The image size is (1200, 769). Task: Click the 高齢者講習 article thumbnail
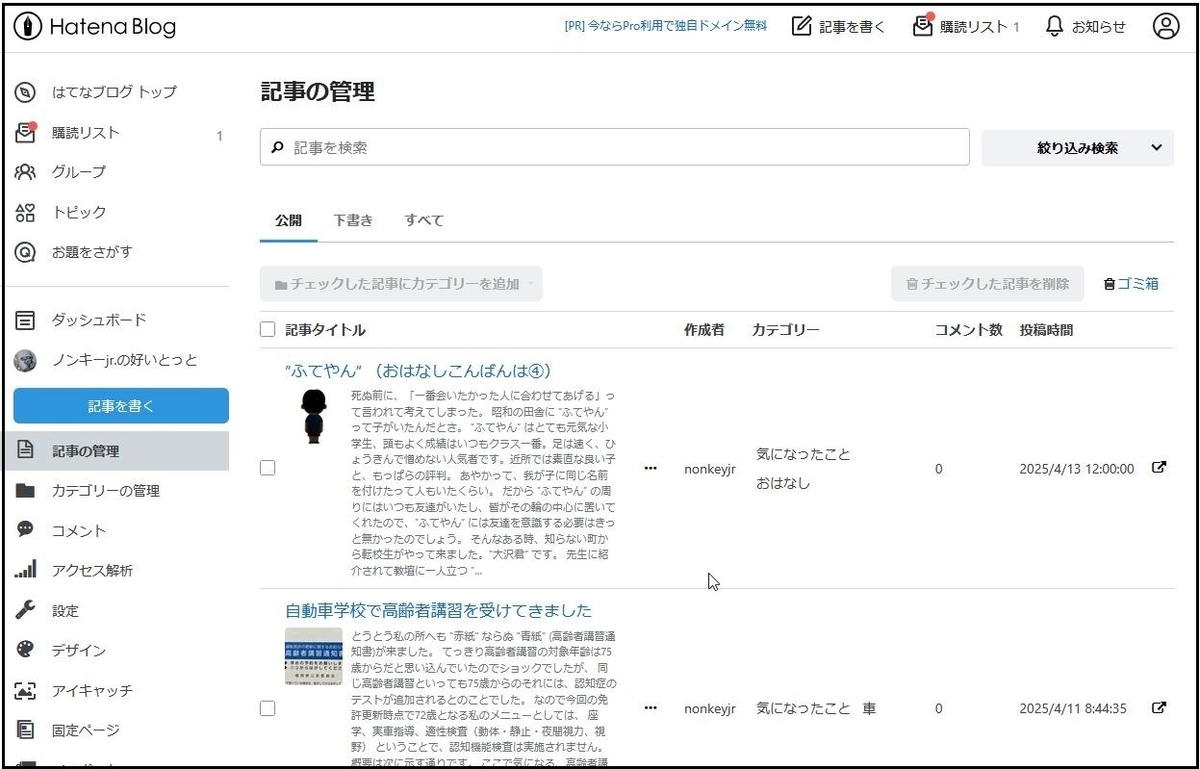click(x=314, y=656)
